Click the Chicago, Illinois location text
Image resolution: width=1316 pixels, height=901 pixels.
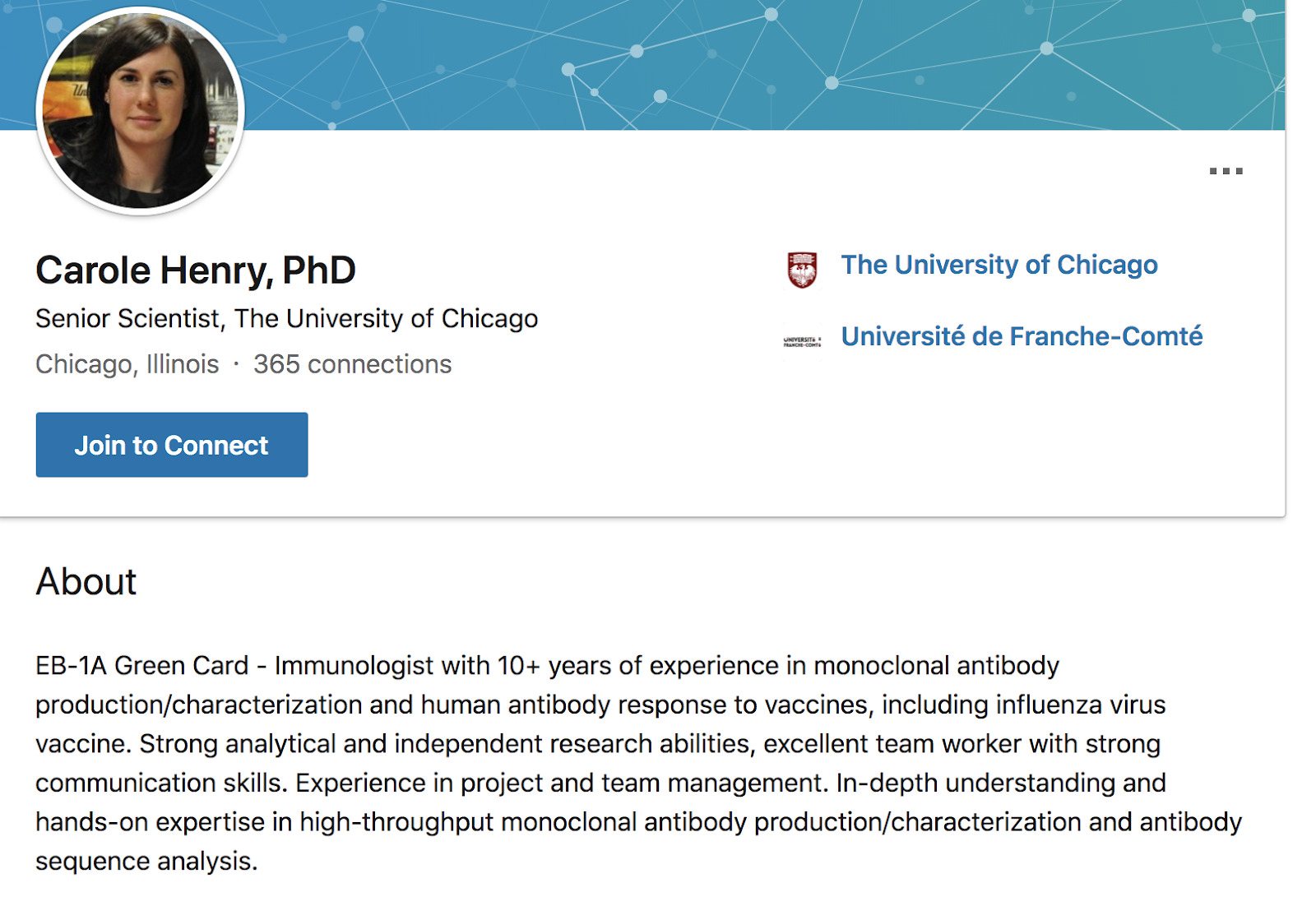click(x=127, y=364)
